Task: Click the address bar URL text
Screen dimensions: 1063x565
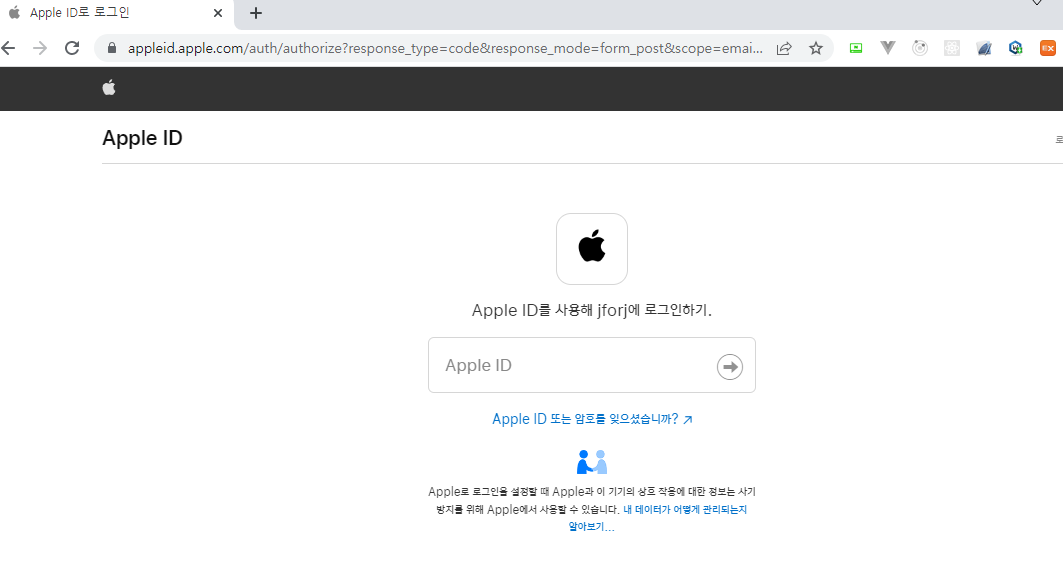Action: pos(445,48)
